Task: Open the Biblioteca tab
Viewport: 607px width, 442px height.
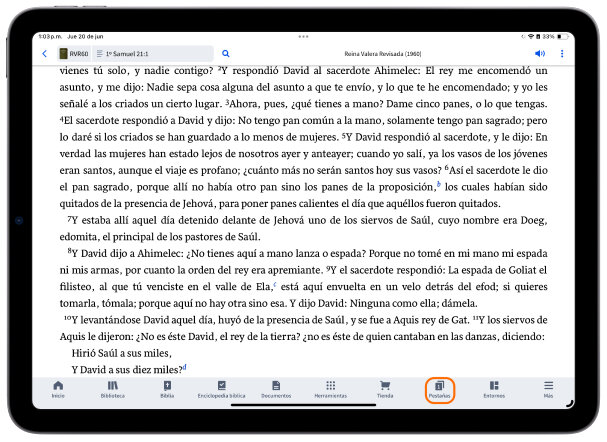Action: click(x=113, y=389)
